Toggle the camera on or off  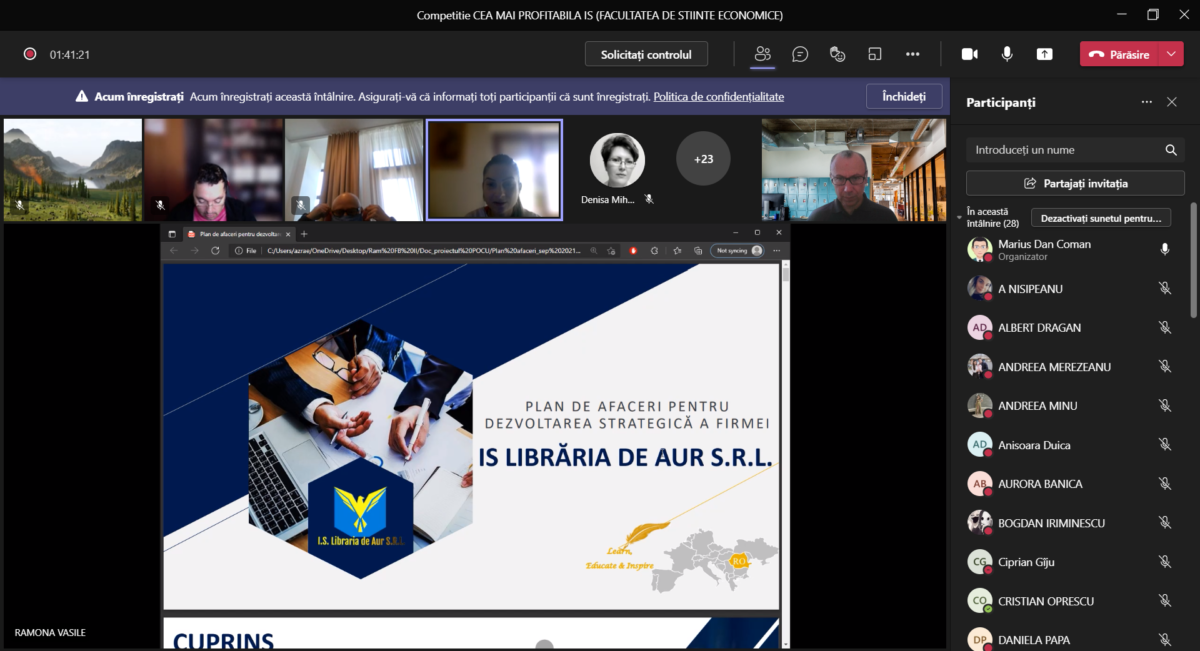969,54
